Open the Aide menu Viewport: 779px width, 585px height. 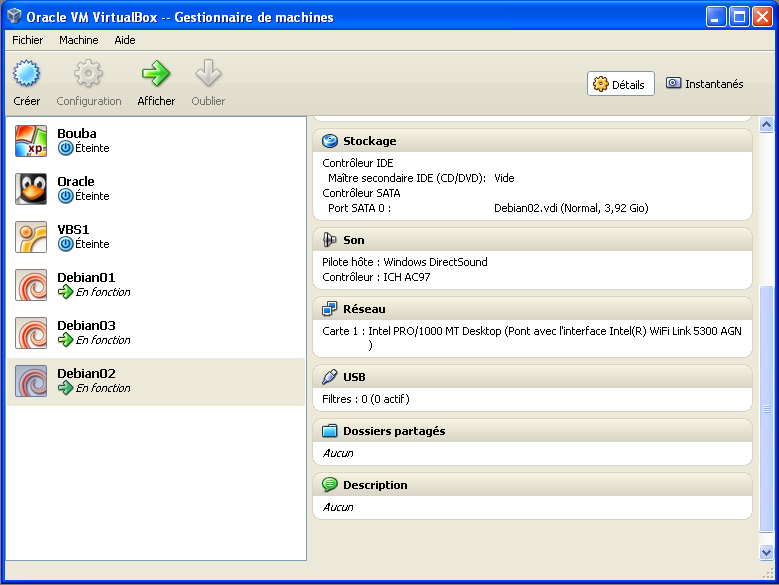click(125, 40)
